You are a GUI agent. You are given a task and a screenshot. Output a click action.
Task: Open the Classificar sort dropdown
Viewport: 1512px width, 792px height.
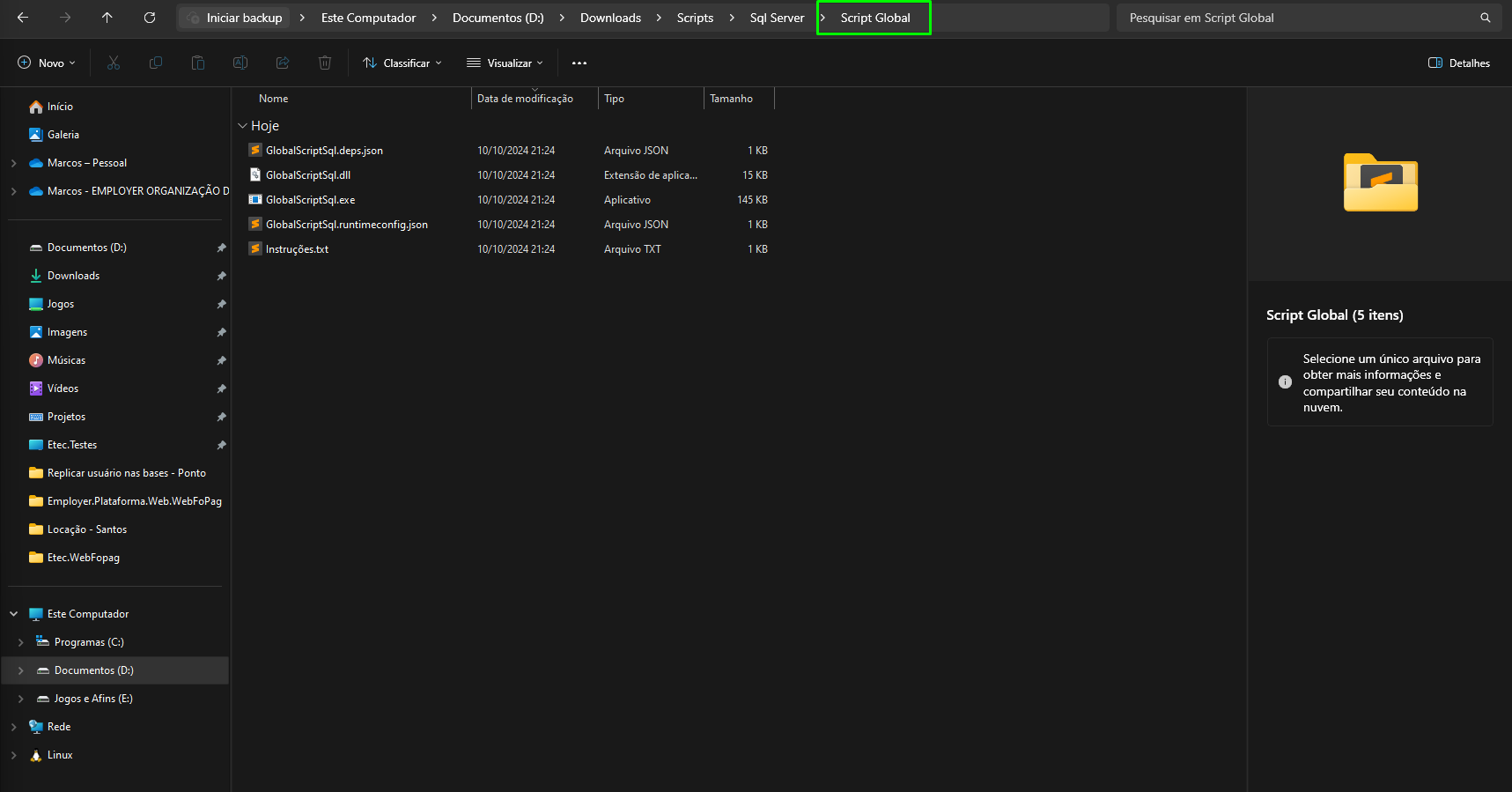point(402,63)
